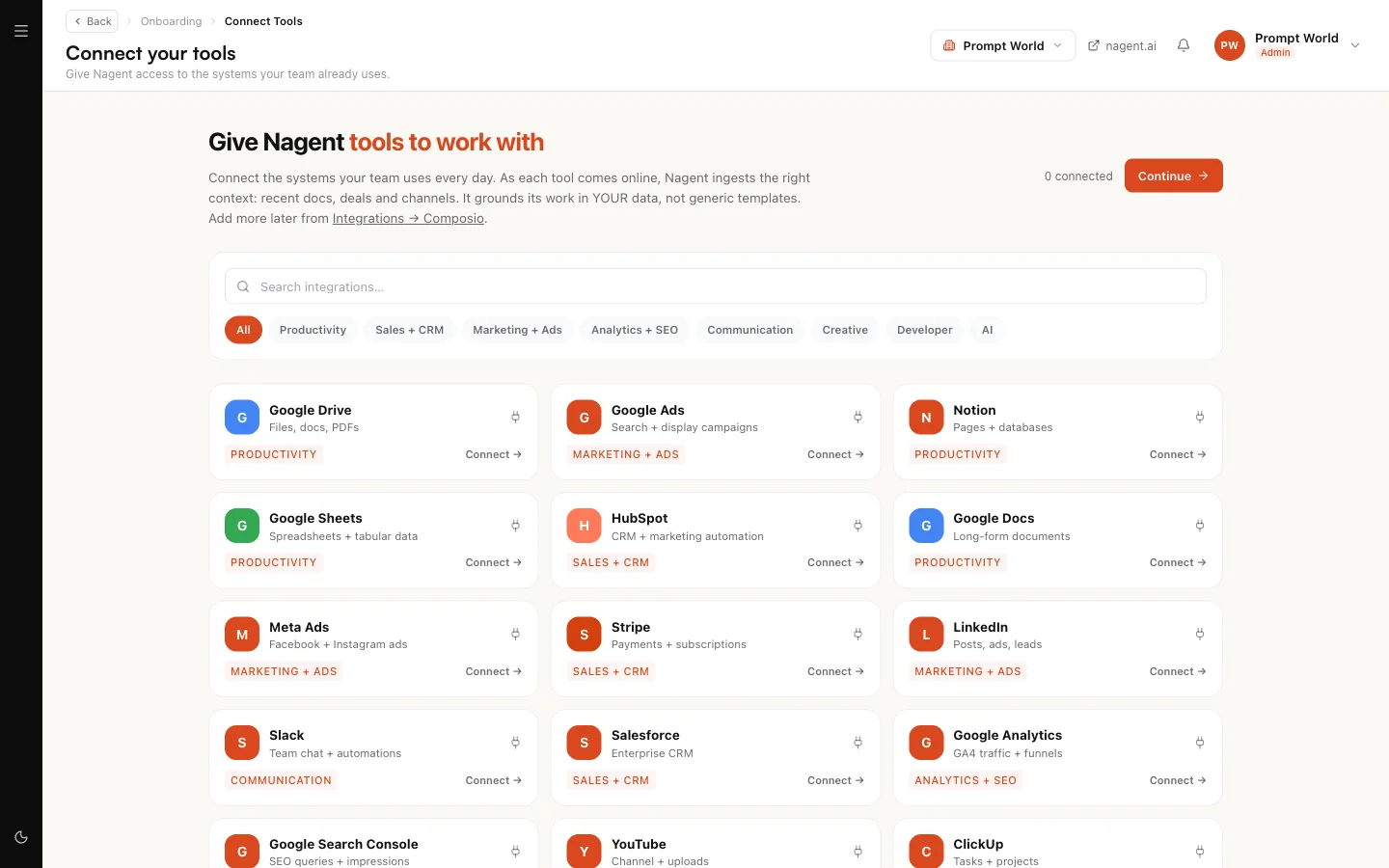Click the ClickUp logo icon
This screenshot has height=868, width=1389.
pos(926,851)
